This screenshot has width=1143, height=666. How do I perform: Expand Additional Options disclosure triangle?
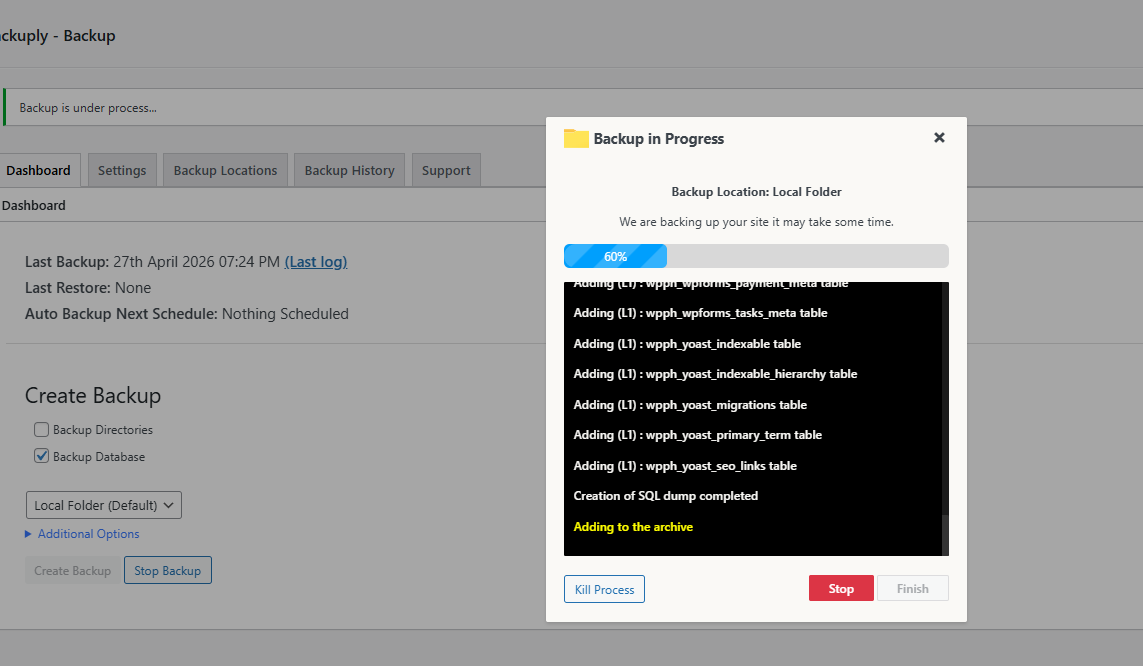[28, 534]
